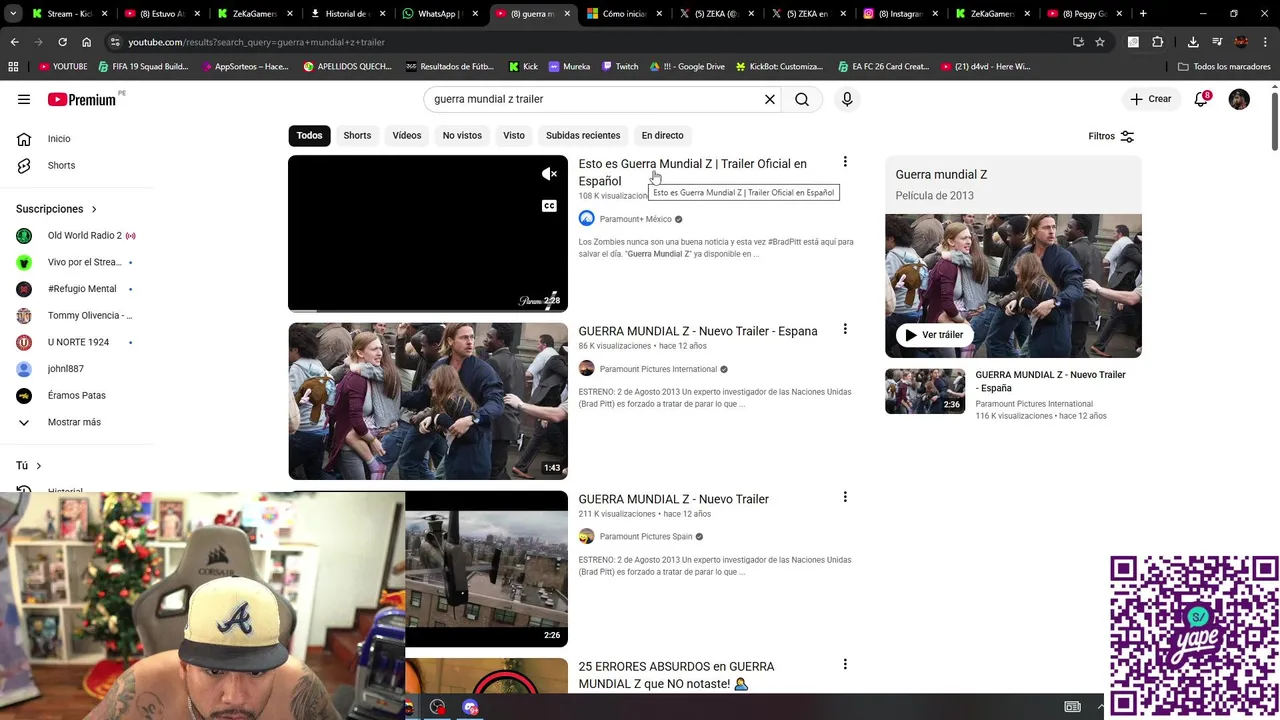Open the browser extensions puzzle icon
1280x720 pixels.
(x=1158, y=42)
